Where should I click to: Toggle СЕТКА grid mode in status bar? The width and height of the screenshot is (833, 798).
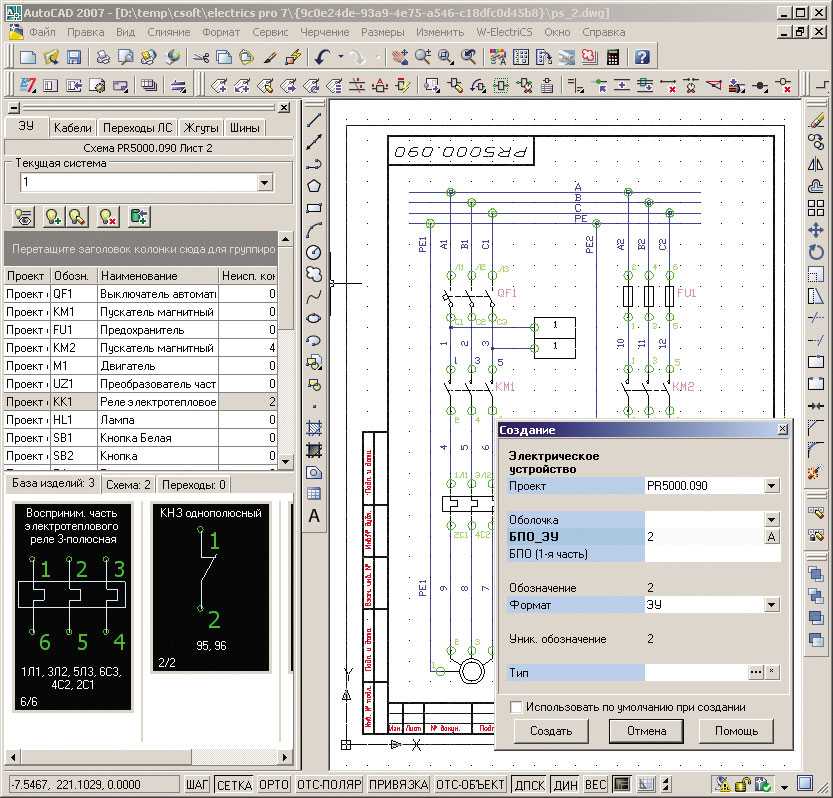pyautogui.click(x=234, y=784)
